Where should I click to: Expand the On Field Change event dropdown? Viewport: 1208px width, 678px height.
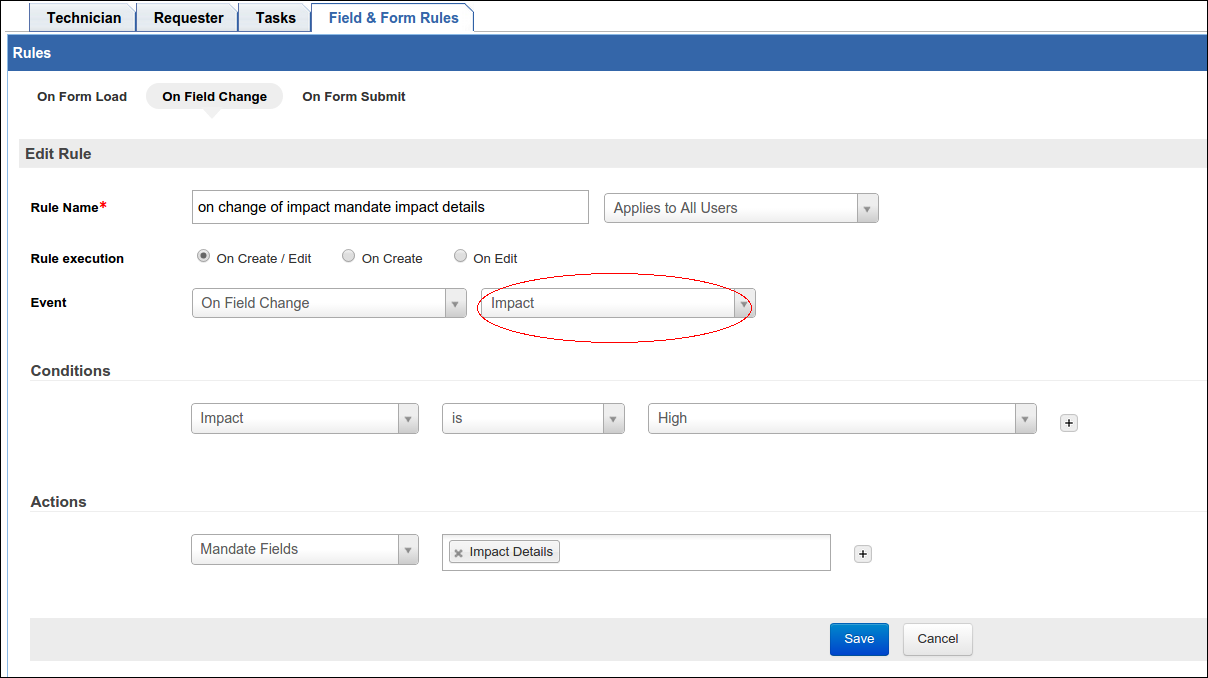(x=328, y=303)
